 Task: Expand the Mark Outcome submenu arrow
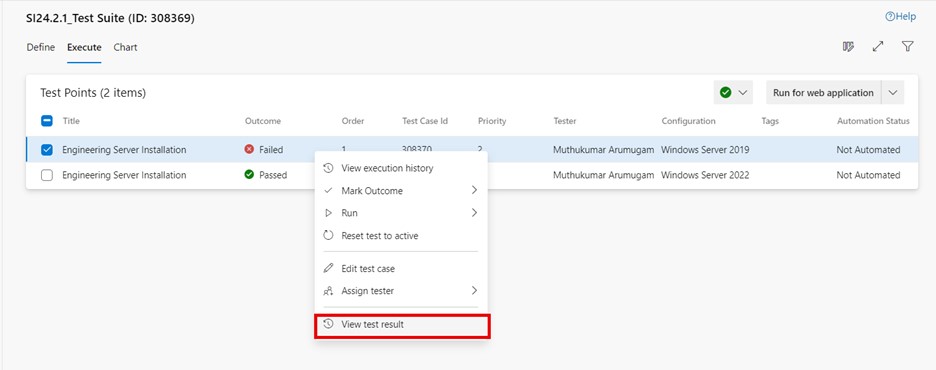[474, 190]
